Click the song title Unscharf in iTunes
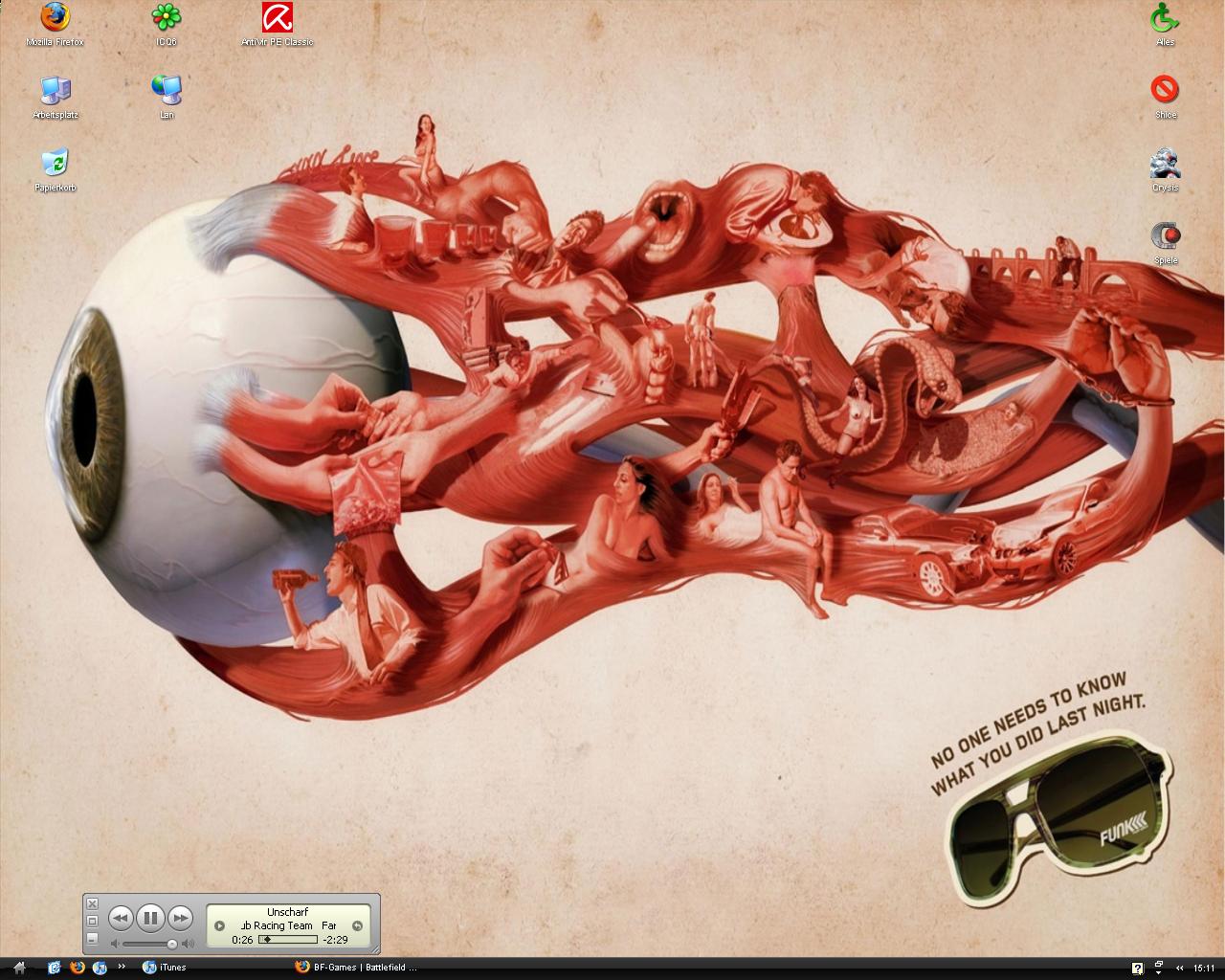The image size is (1225, 980). click(x=287, y=912)
